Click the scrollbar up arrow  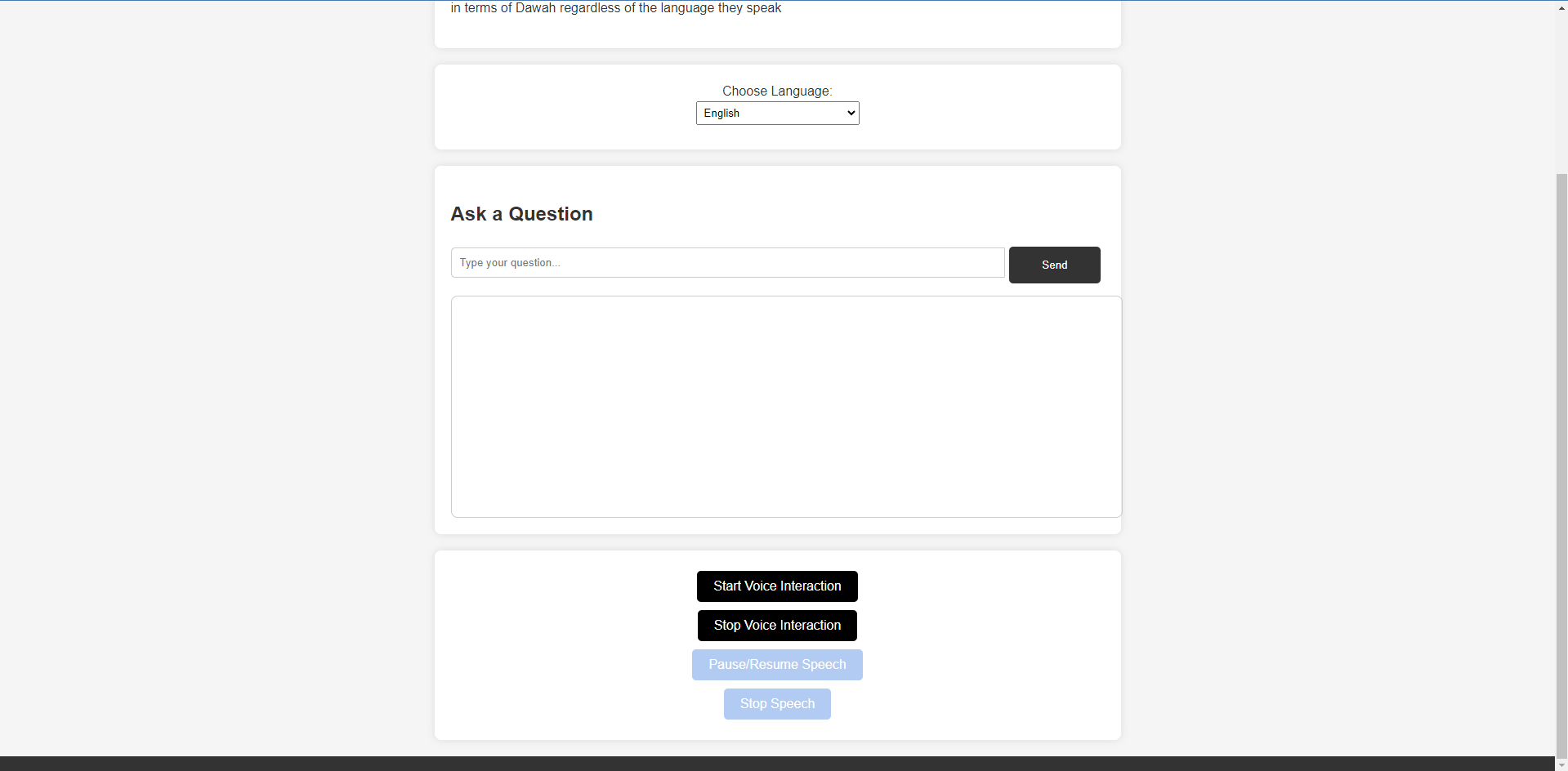(x=1561, y=7)
